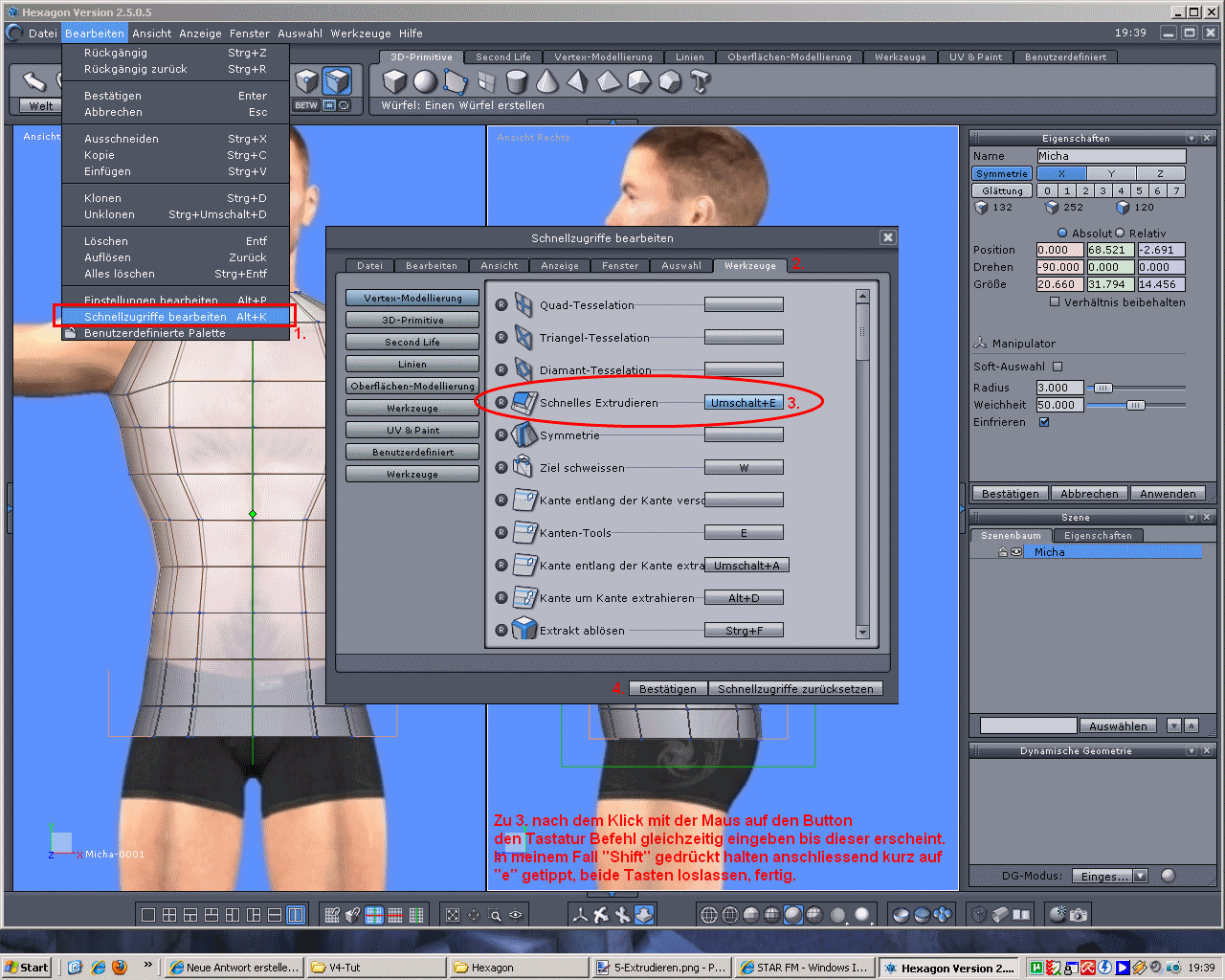This screenshot has width=1225, height=980.
Task: Select the Absolut radio button
Action: tap(1062, 233)
